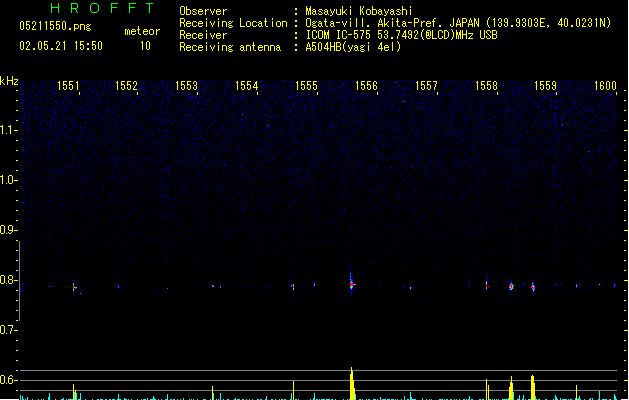This screenshot has width=629, height=400.
Task: Click time marker 1552
Action: (x=126, y=86)
